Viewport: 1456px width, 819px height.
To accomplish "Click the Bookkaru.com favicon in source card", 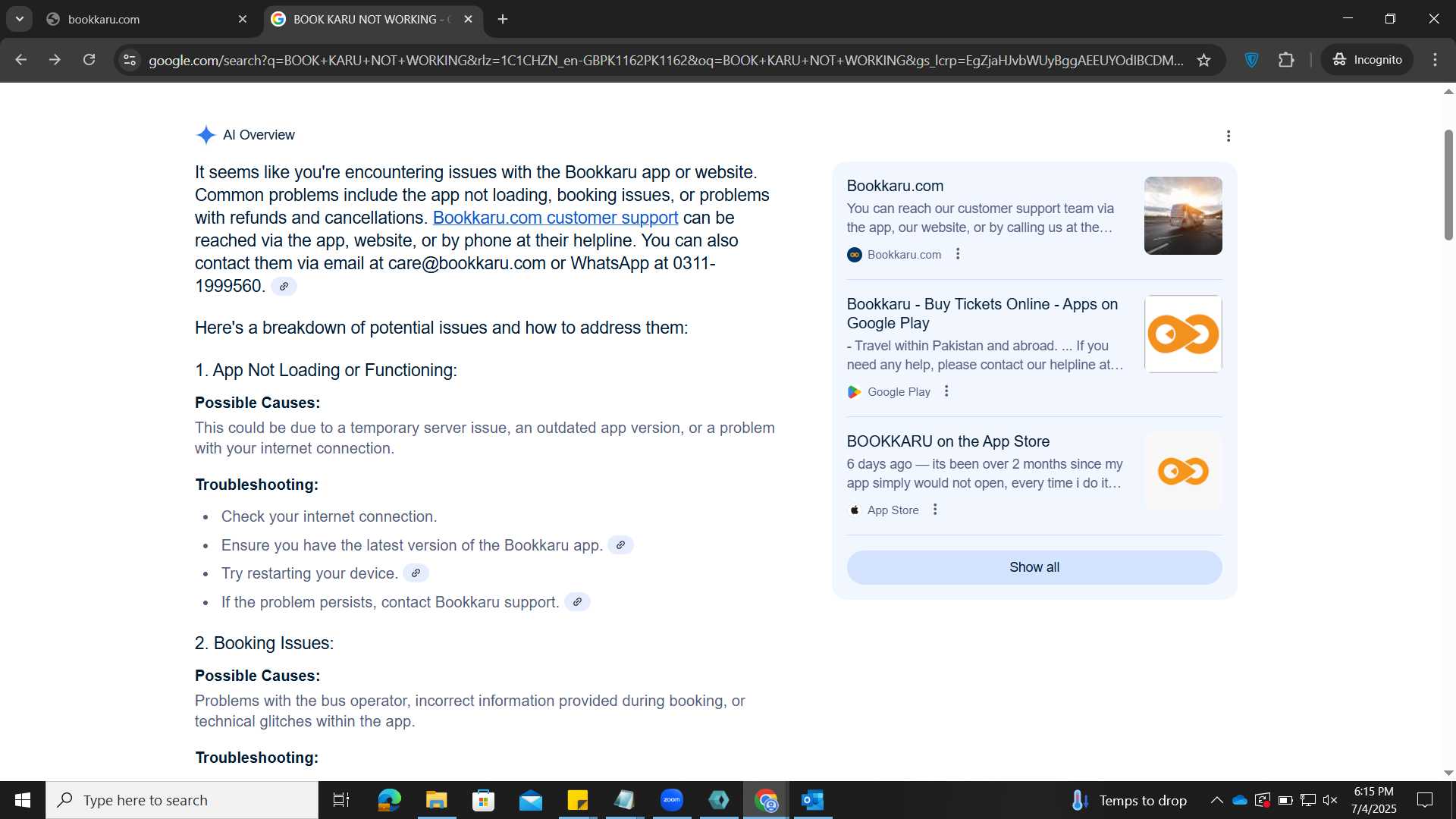I will coord(854,255).
